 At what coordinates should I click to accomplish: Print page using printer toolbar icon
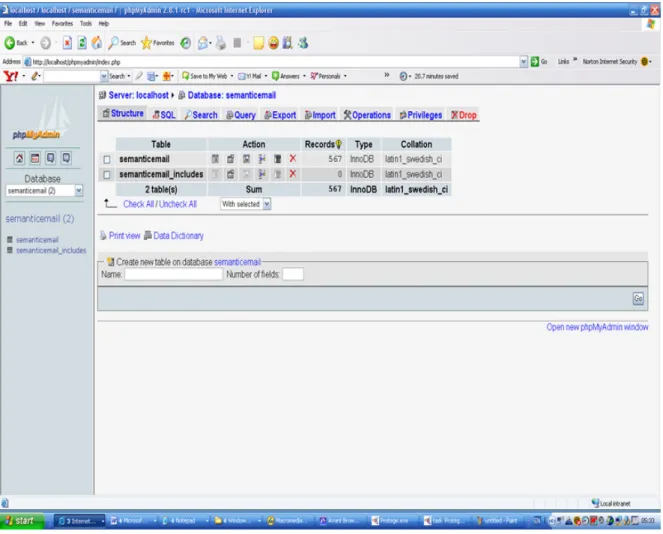[221, 43]
